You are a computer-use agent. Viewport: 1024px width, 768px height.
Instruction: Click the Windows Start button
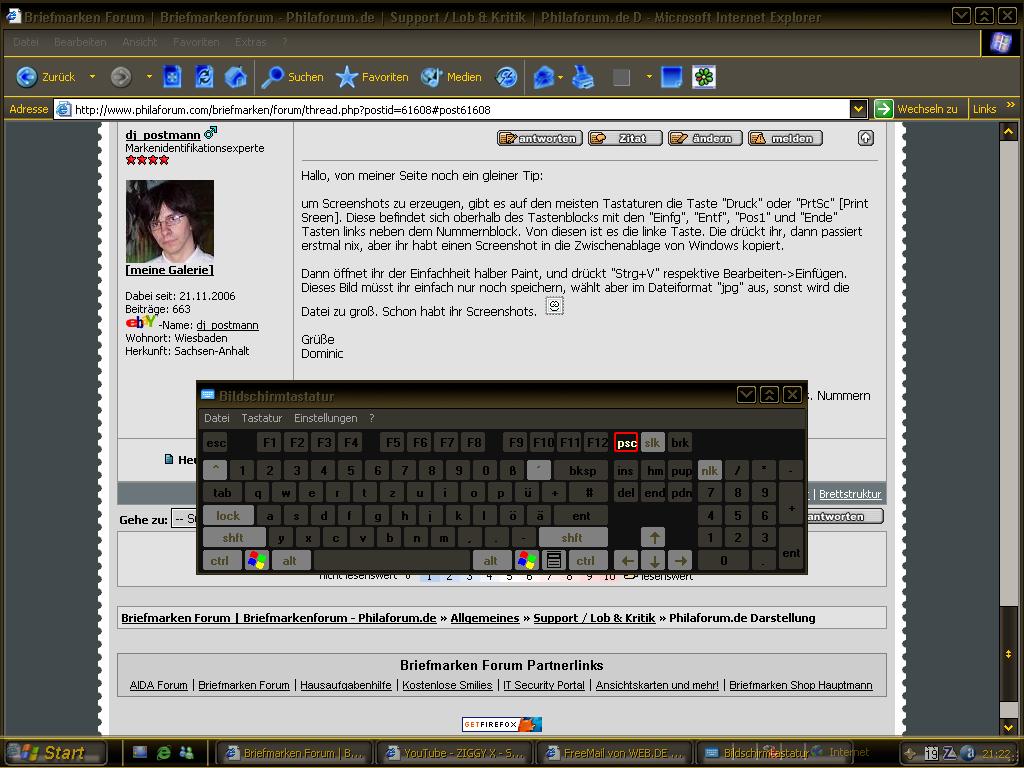54,753
